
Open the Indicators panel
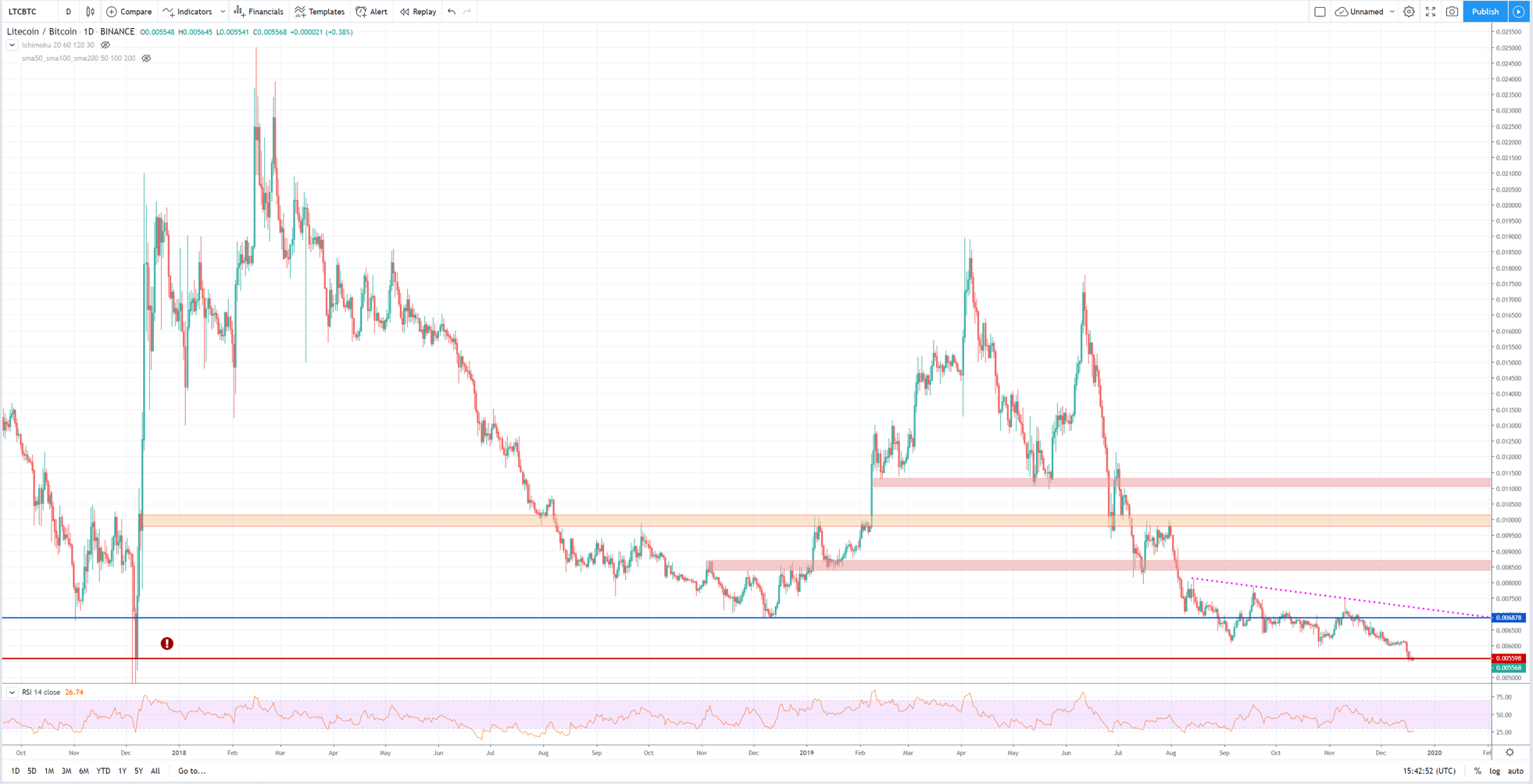(188, 12)
